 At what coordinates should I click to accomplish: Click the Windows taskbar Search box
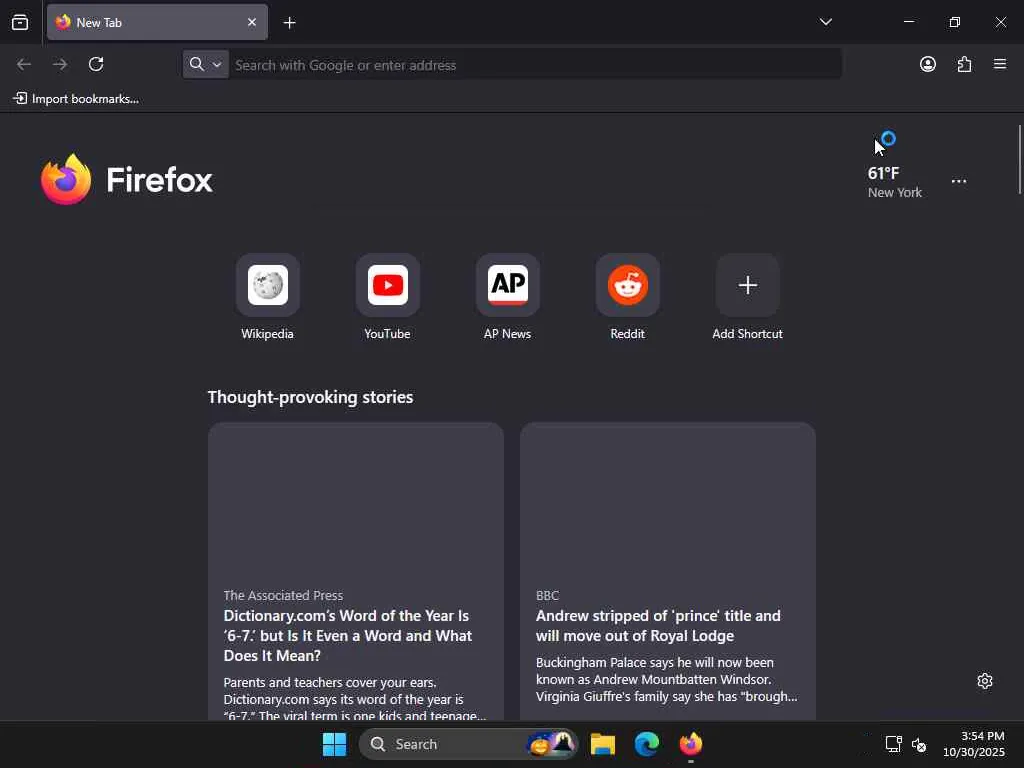click(x=468, y=744)
